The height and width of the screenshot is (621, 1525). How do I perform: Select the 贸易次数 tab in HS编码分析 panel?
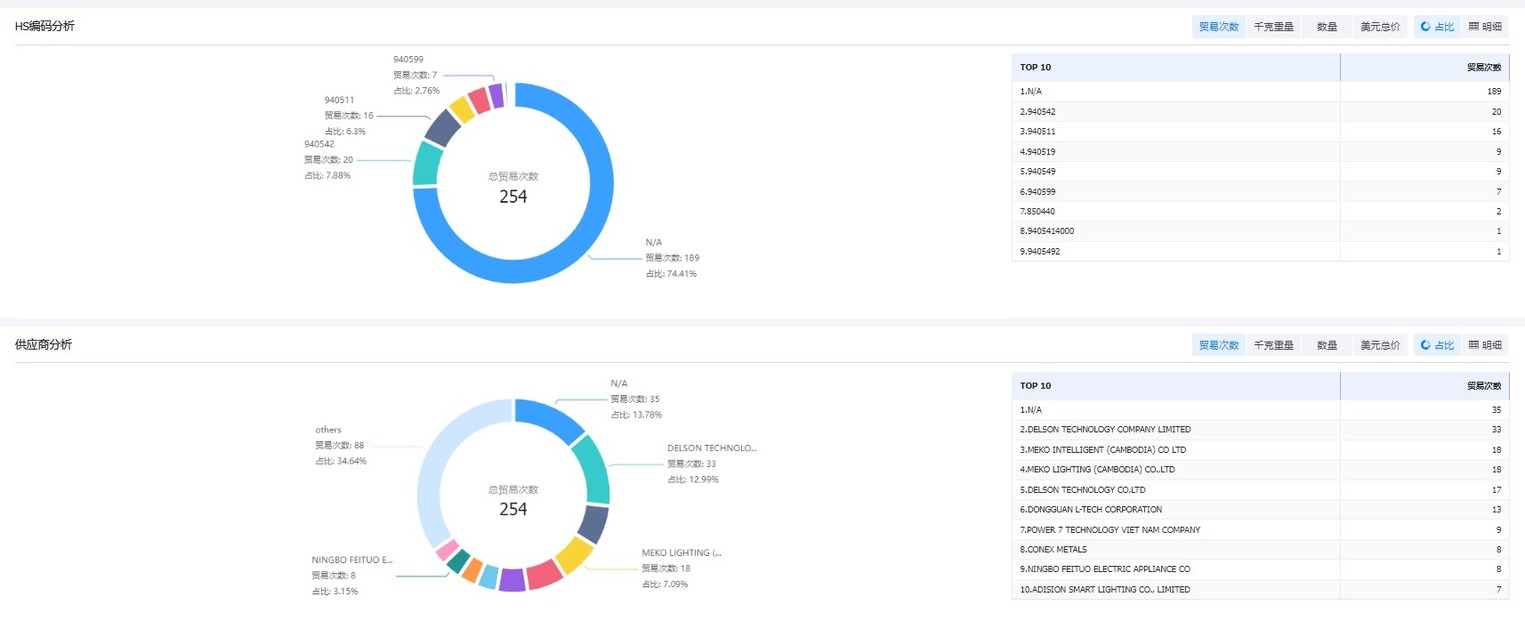coord(1219,27)
